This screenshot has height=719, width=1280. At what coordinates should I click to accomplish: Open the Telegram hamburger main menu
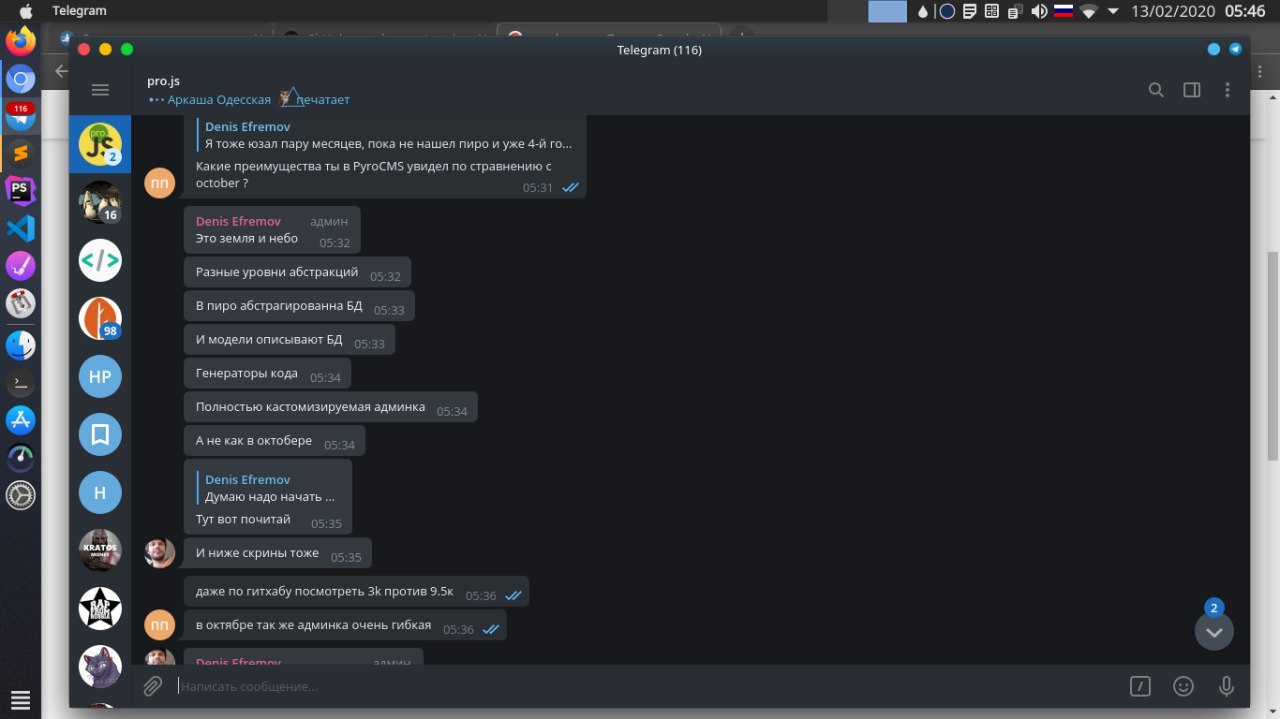click(x=100, y=90)
